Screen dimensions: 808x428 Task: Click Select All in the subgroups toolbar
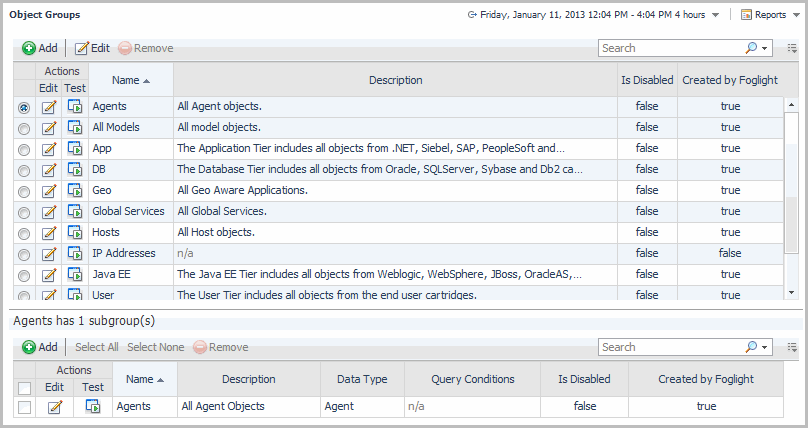coord(97,347)
